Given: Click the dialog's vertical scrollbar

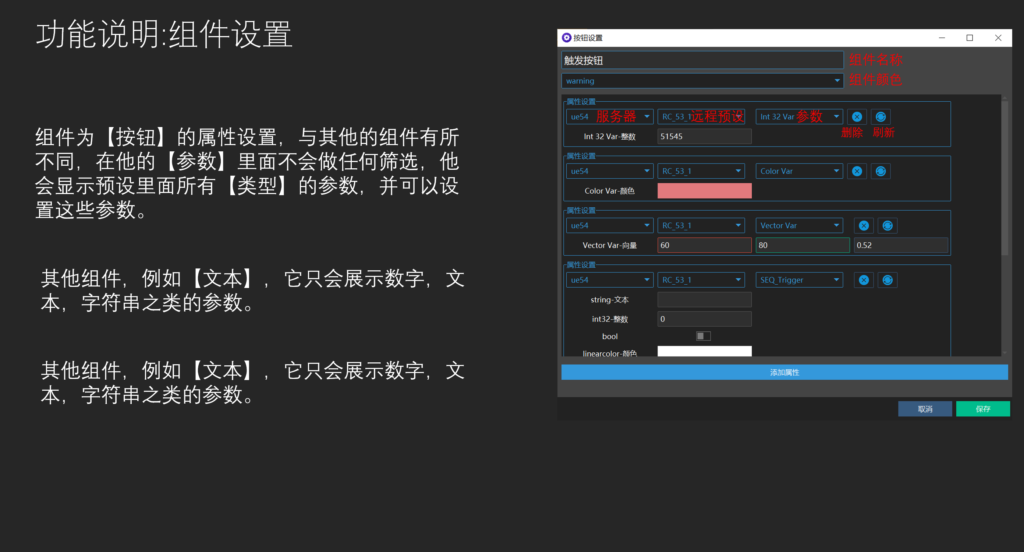Looking at the screenshot, I should pyautogui.click(x=1004, y=176).
